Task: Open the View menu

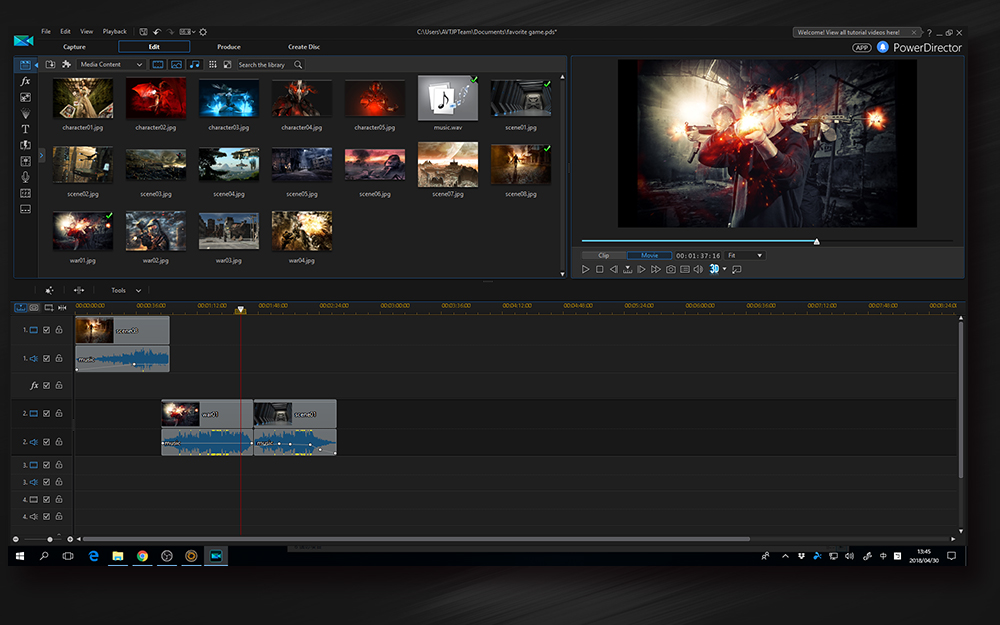Action: pos(86,31)
